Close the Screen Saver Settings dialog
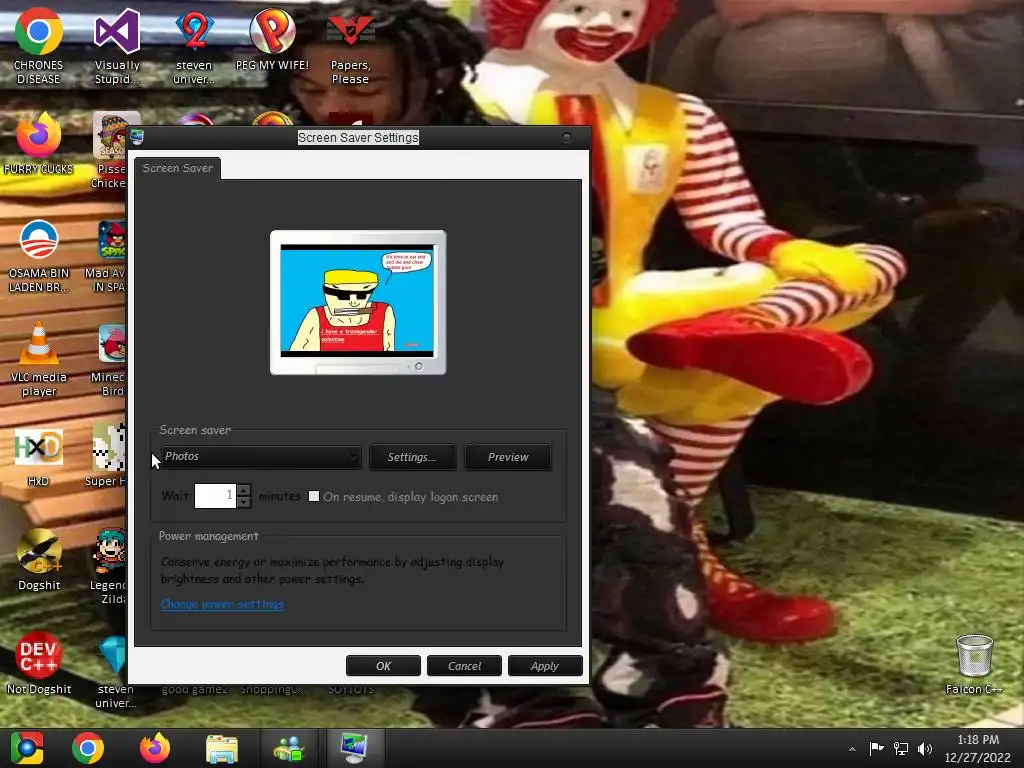Screen dimensions: 1024x768 pos(566,137)
